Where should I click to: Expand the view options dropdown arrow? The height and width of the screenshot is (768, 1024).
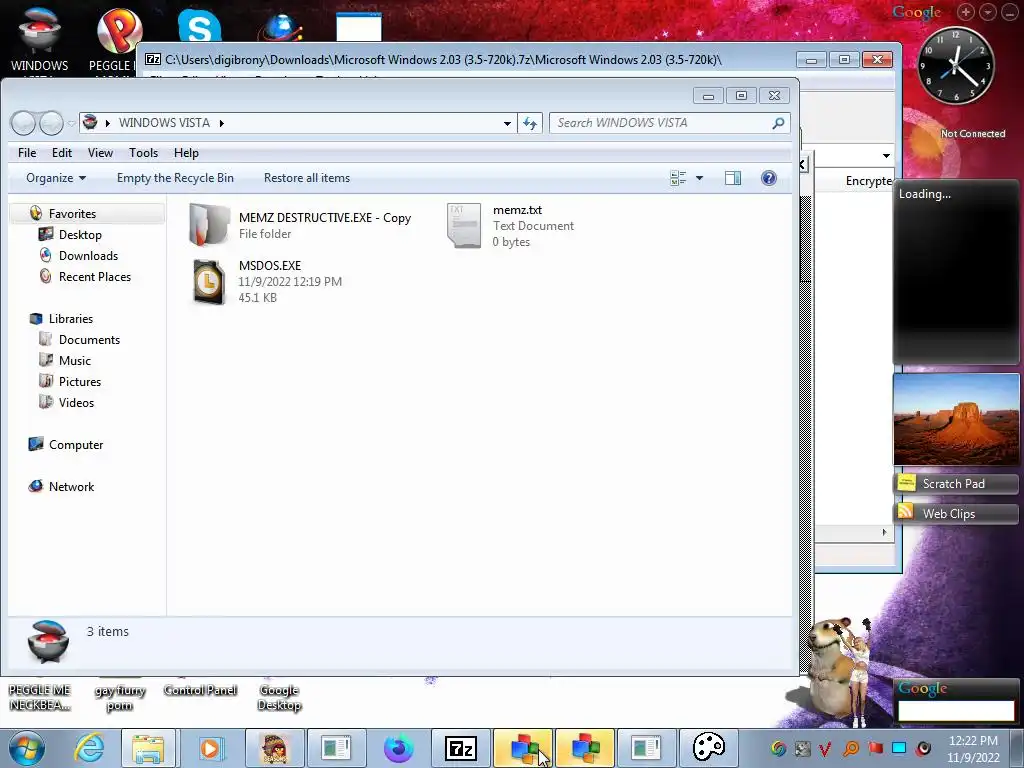pos(699,178)
